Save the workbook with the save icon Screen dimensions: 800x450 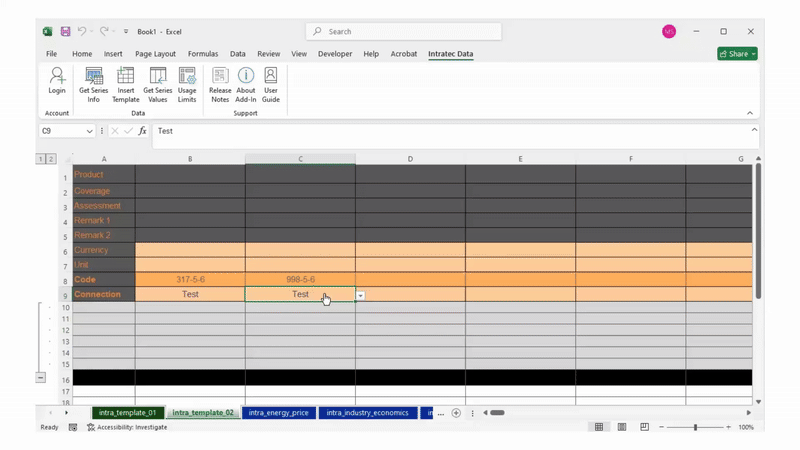65,32
